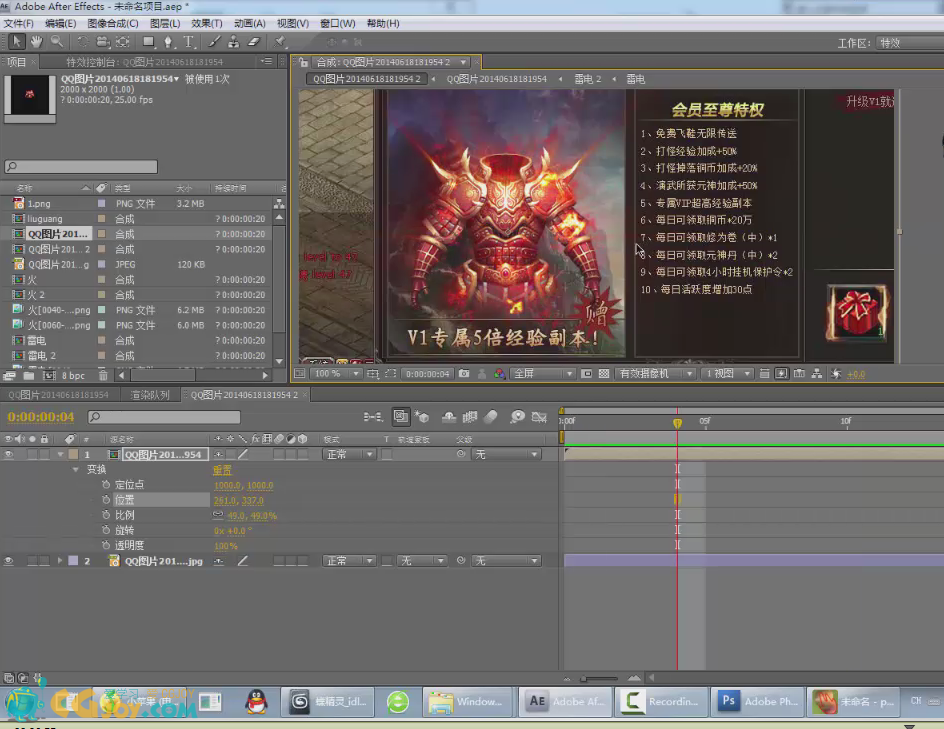944x729 pixels.
Task: Open the composition mini-flowchart in the timeline
Action: (x=373, y=417)
